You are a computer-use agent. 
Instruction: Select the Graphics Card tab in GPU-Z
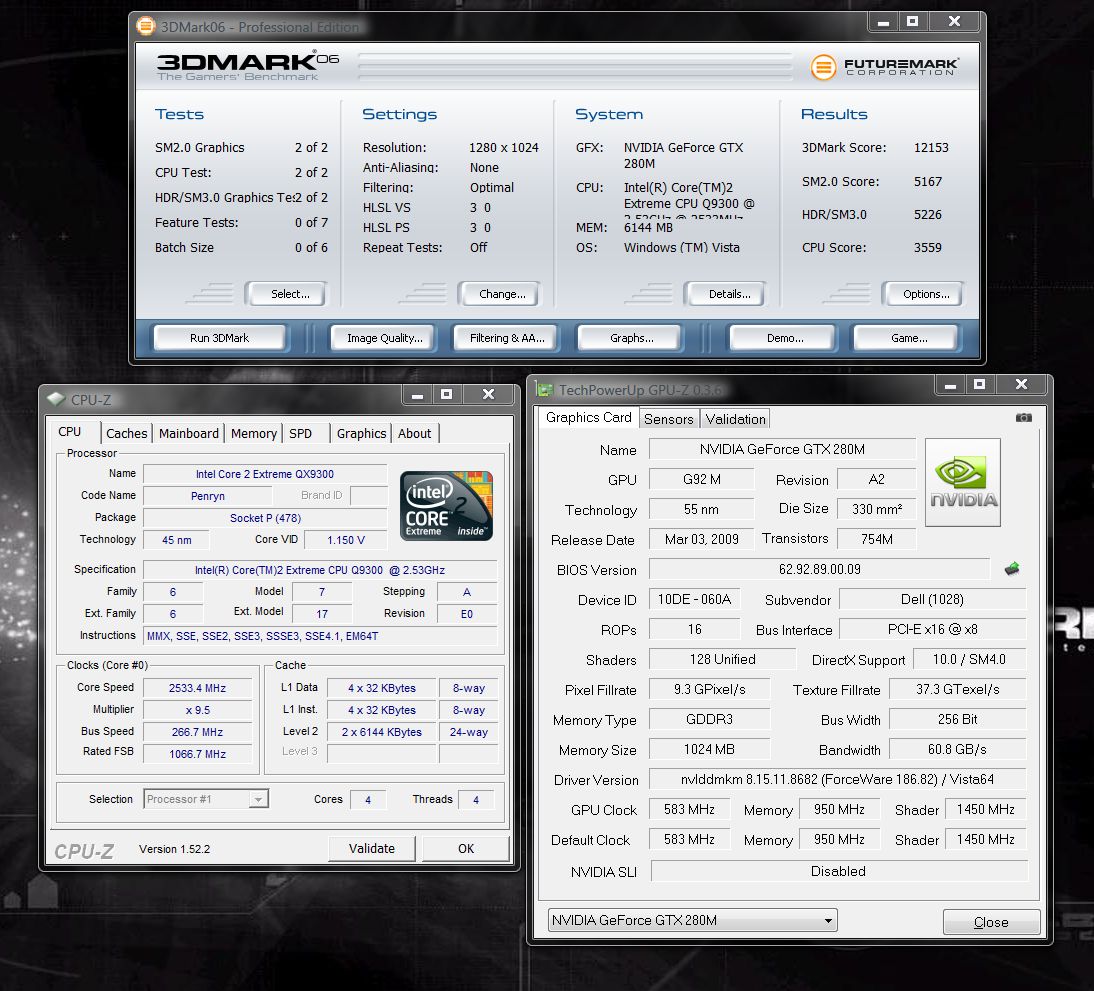[x=588, y=417]
